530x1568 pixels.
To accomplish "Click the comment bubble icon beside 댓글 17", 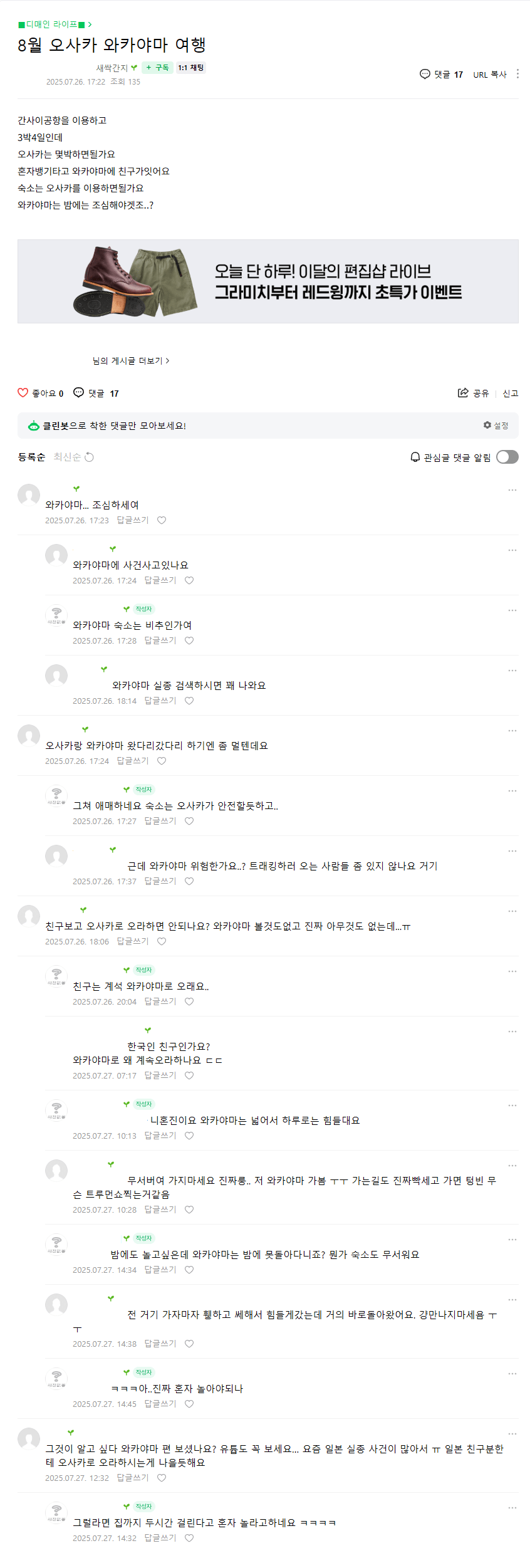I will (x=425, y=74).
